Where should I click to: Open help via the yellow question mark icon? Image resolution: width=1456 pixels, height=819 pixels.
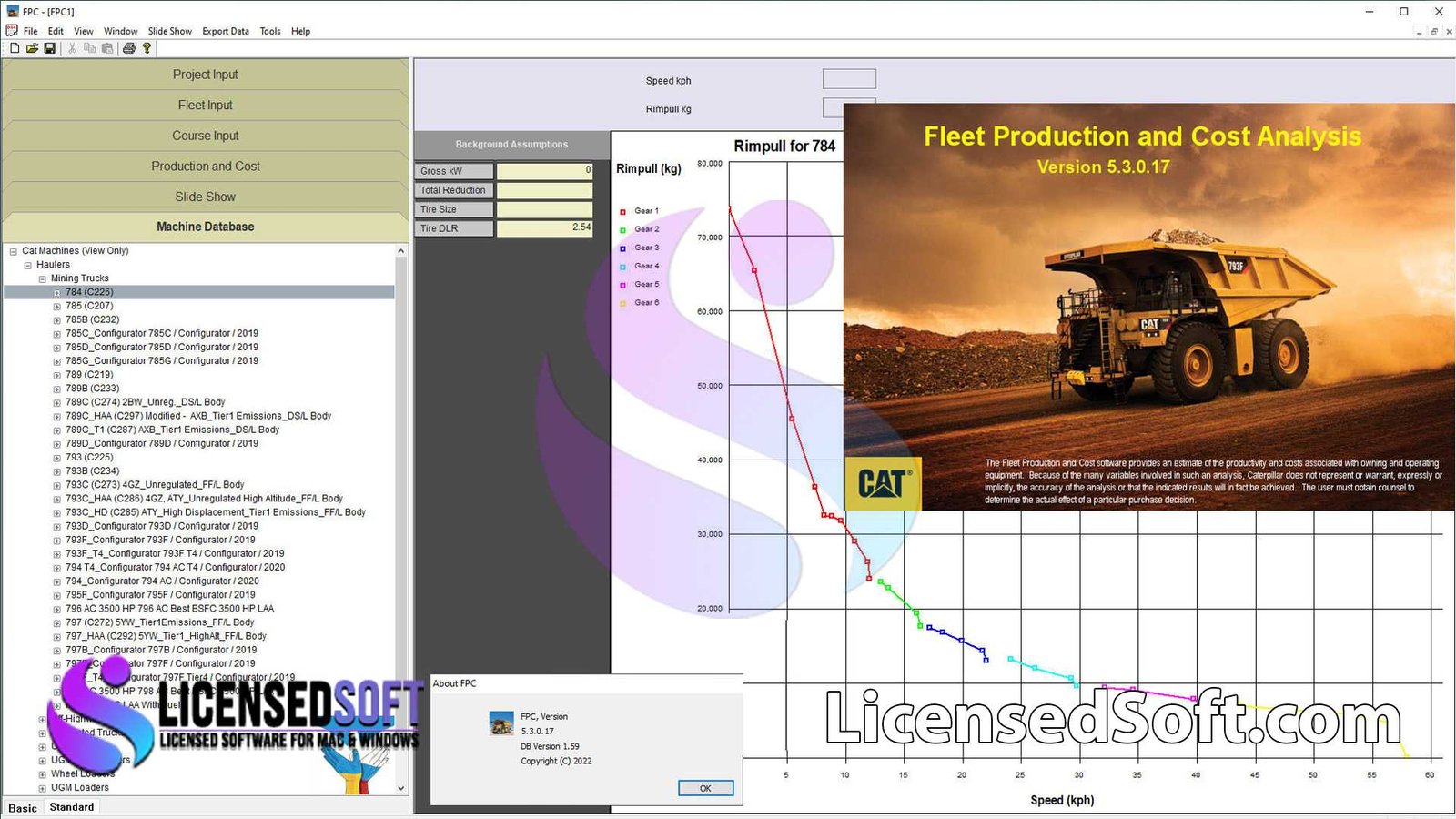(147, 48)
